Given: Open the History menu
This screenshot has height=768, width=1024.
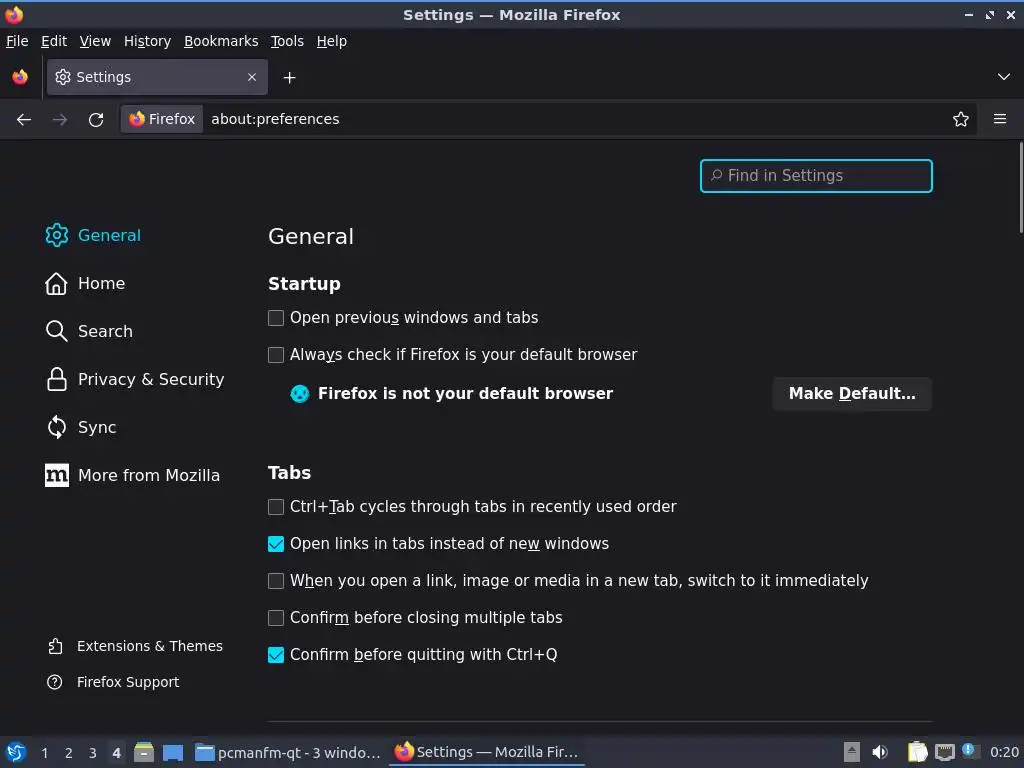Looking at the screenshot, I should pyautogui.click(x=147, y=41).
